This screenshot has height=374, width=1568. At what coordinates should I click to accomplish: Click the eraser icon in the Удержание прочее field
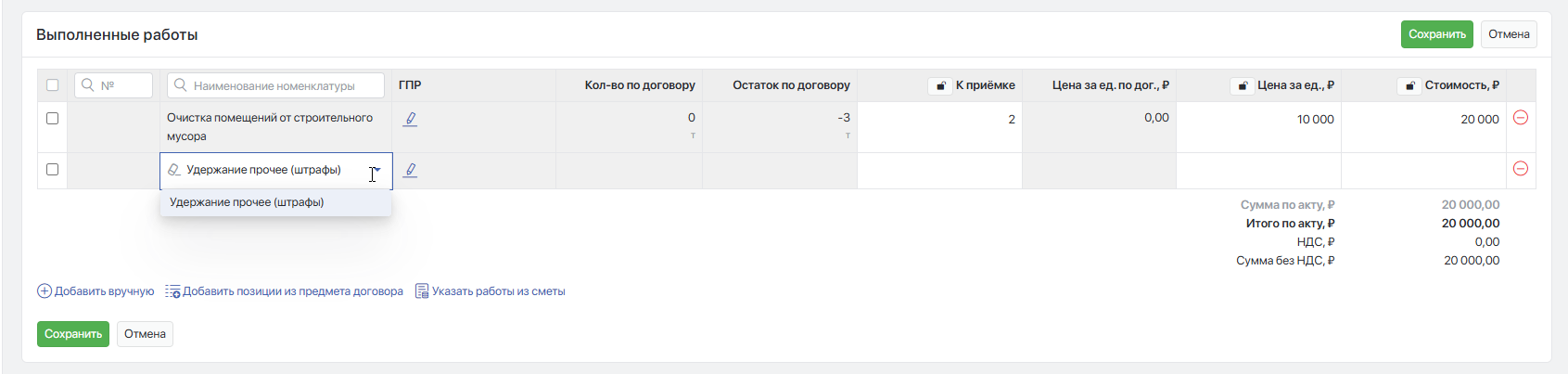tap(173, 170)
